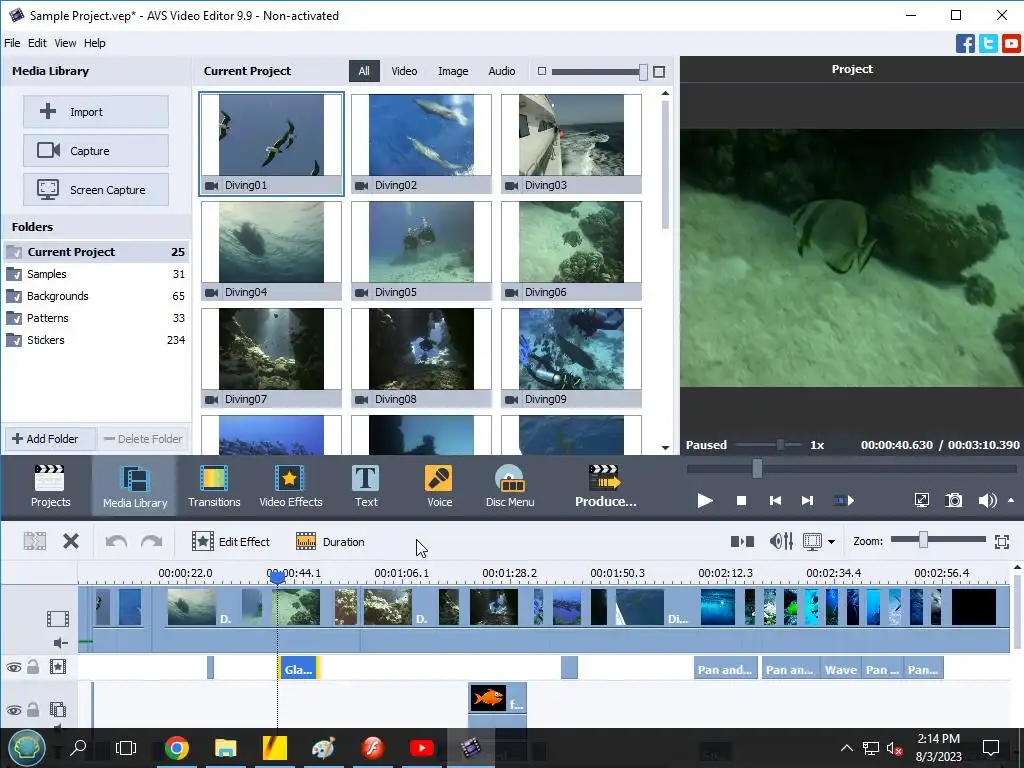
Task: Mute the preview volume speaker
Action: point(987,501)
